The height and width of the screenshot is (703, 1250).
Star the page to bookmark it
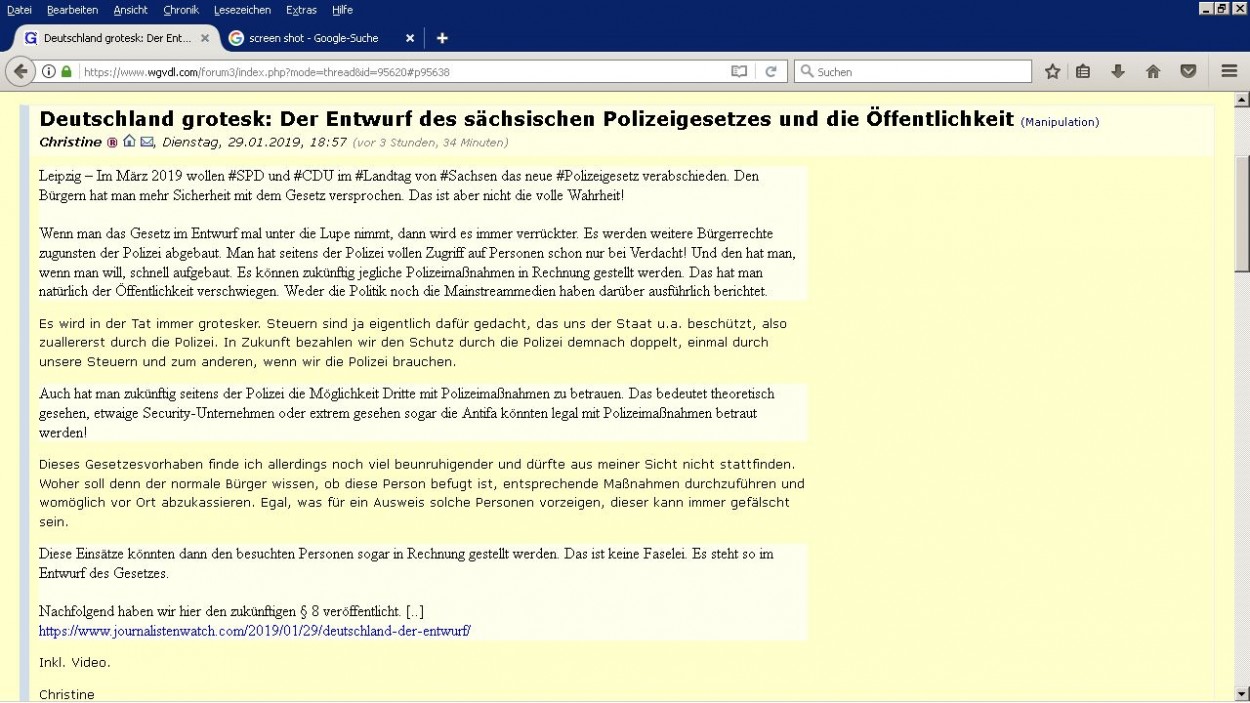coord(1050,71)
